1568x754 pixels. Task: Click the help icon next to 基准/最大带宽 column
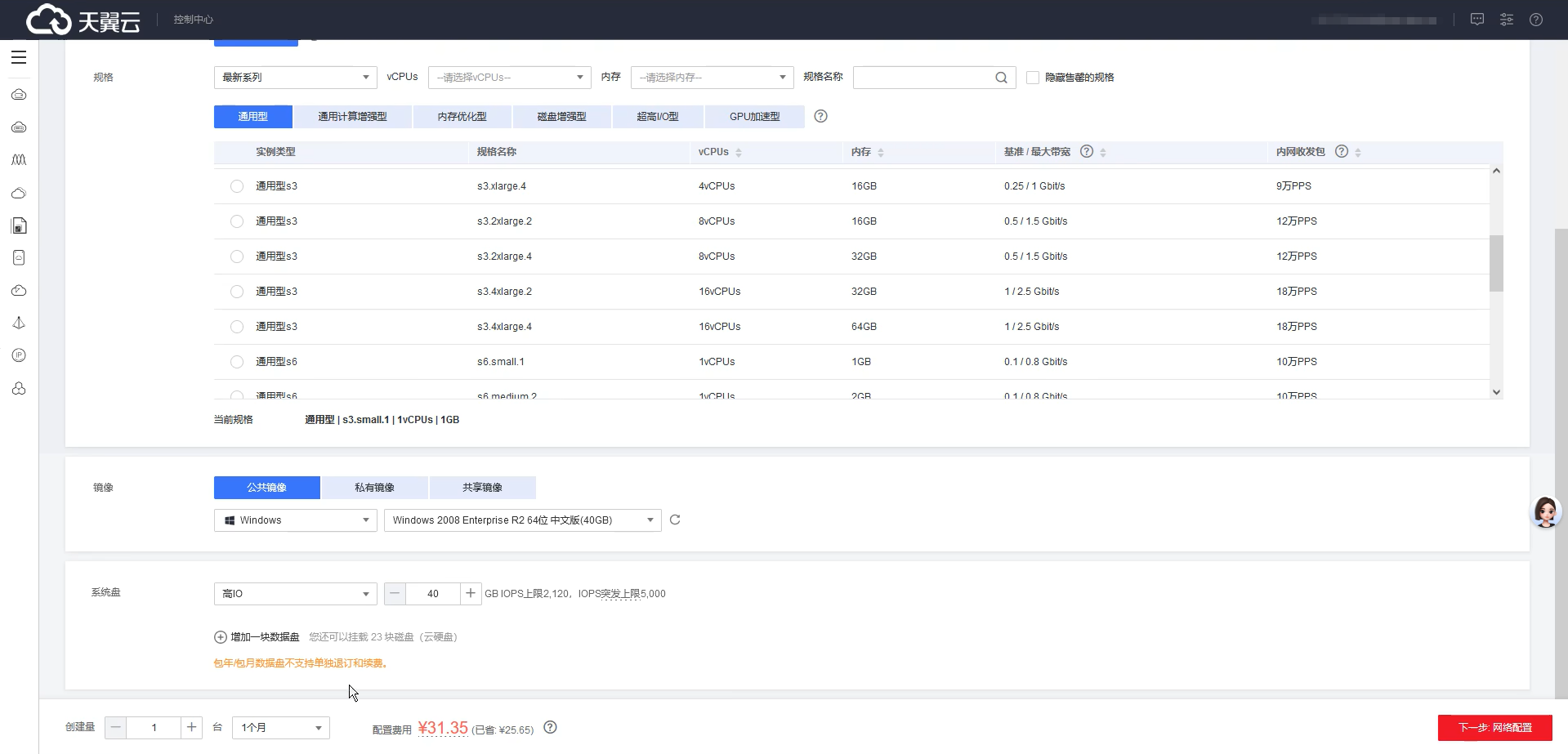pos(1085,151)
